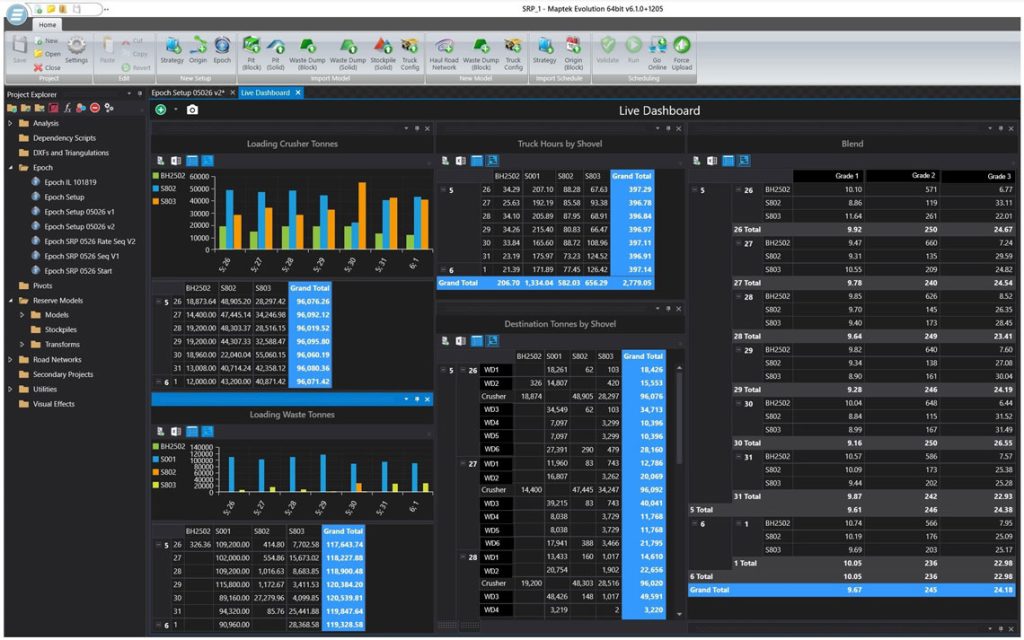This screenshot has width=1024, height=640.
Task: Import Waste Dump (Block) in Import Model group
Action: 307,54
